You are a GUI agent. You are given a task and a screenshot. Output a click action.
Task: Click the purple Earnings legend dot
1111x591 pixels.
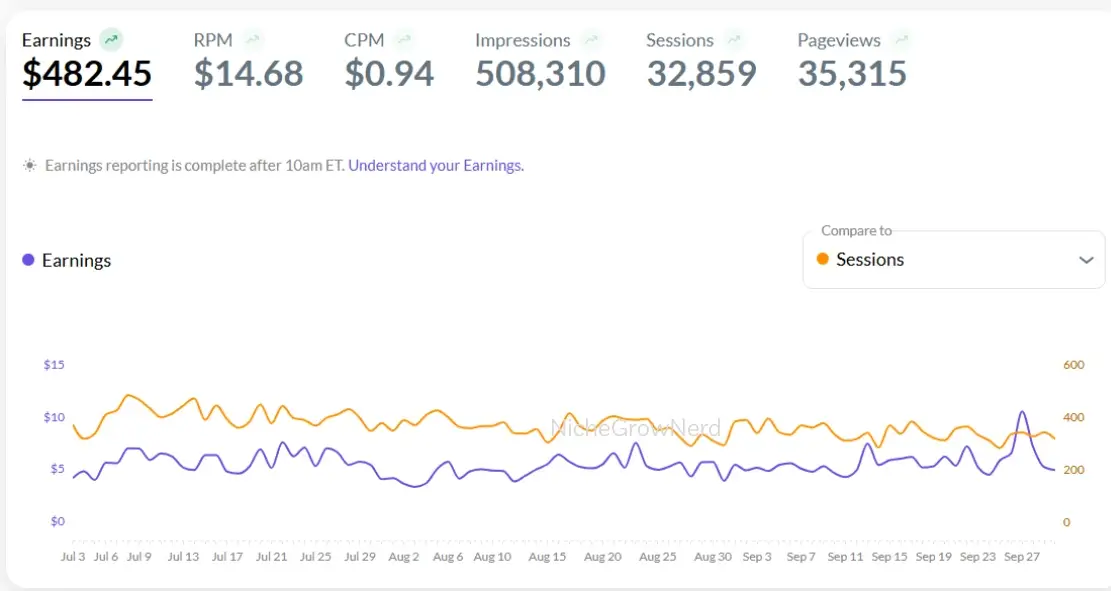(28, 260)
